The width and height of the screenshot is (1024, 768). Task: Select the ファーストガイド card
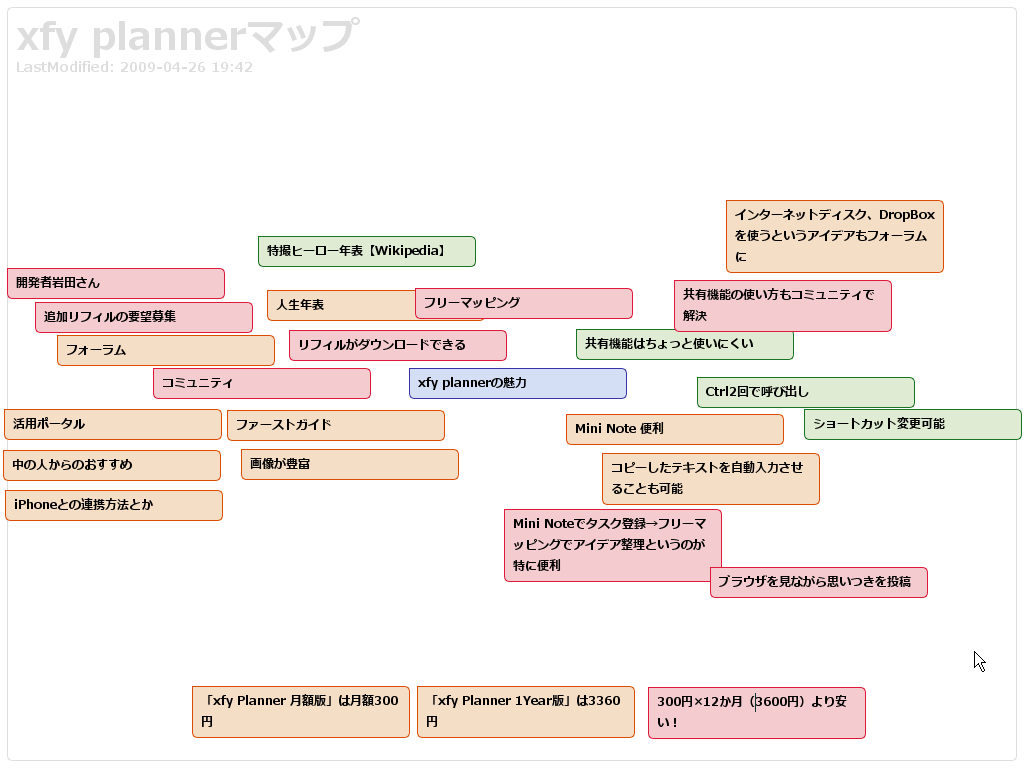click(336, 425)
